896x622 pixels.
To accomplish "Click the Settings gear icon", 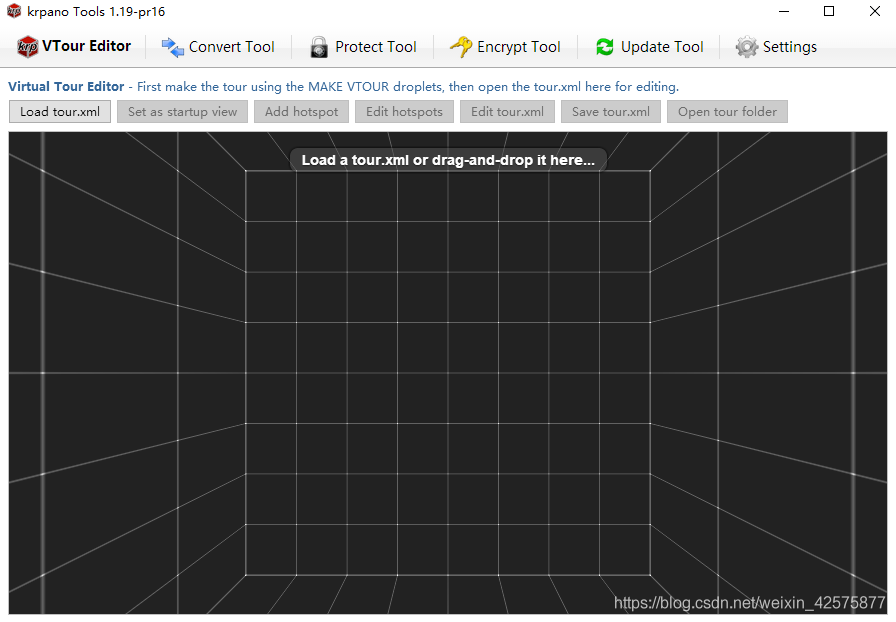I will pyautogui.click(x=746, y=47).
